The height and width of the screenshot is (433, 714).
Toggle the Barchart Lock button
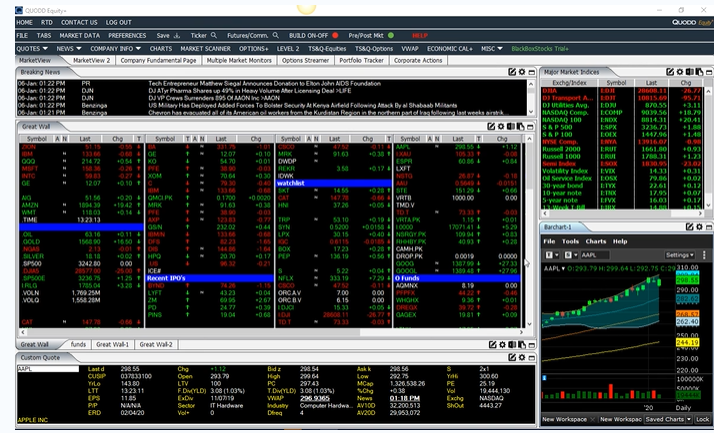point(703,419)
